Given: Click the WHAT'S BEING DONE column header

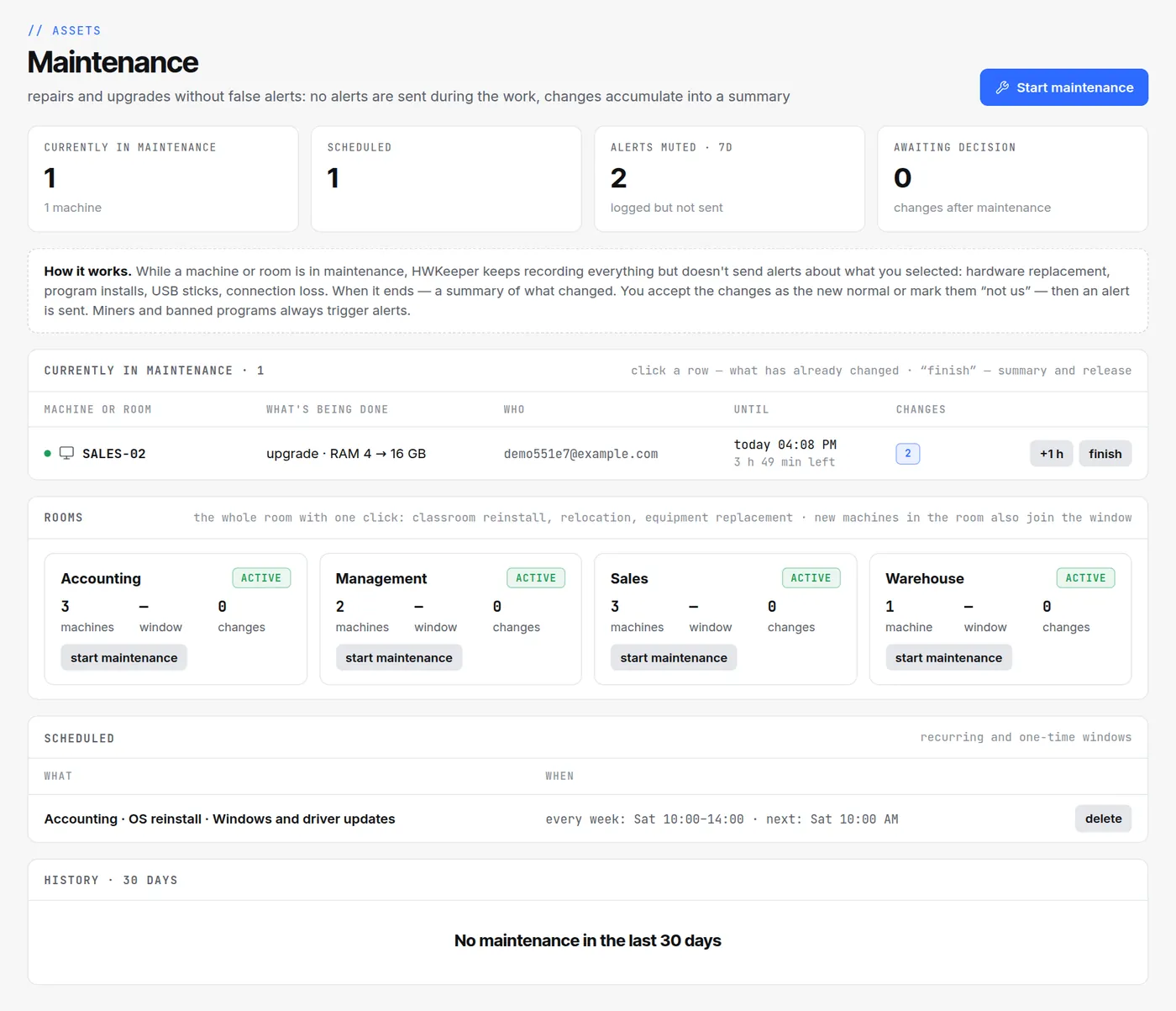Looking at the screenshot, I should [327, 409].
